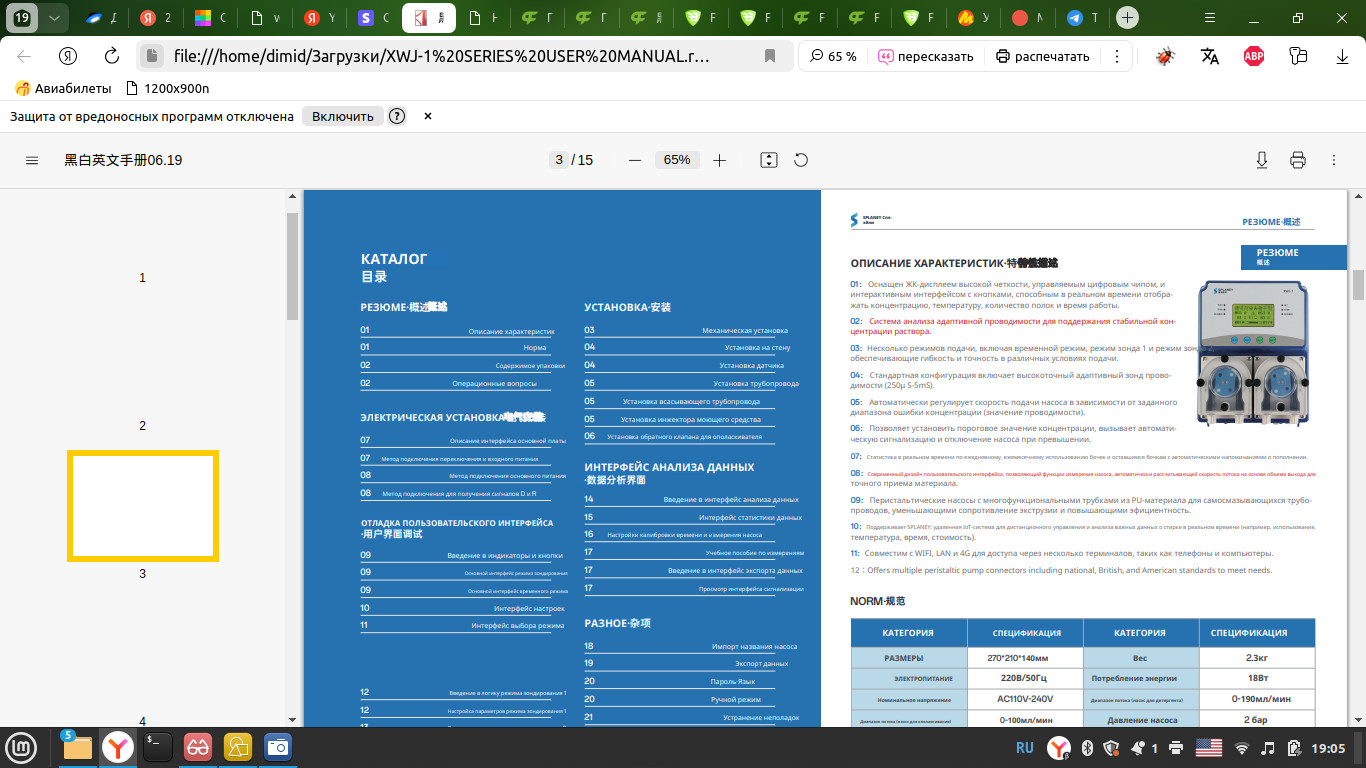
Task: Expand the chevron beside the tab counter
Action: (54, 17)
